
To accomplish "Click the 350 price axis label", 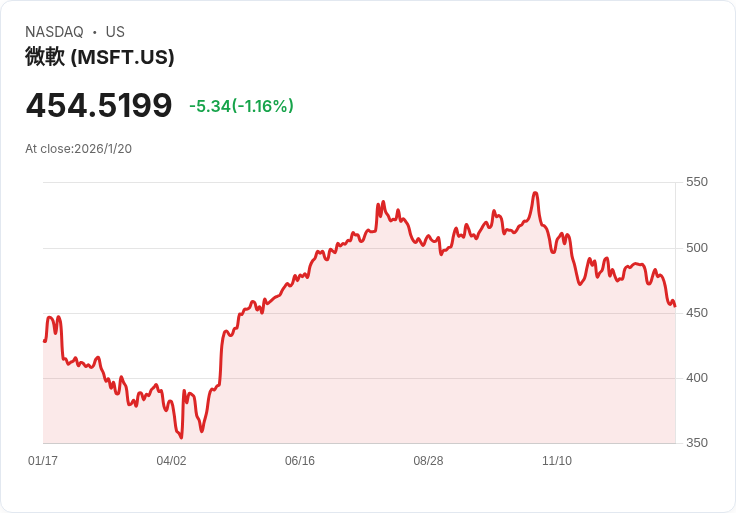I will tap(697, 442).
